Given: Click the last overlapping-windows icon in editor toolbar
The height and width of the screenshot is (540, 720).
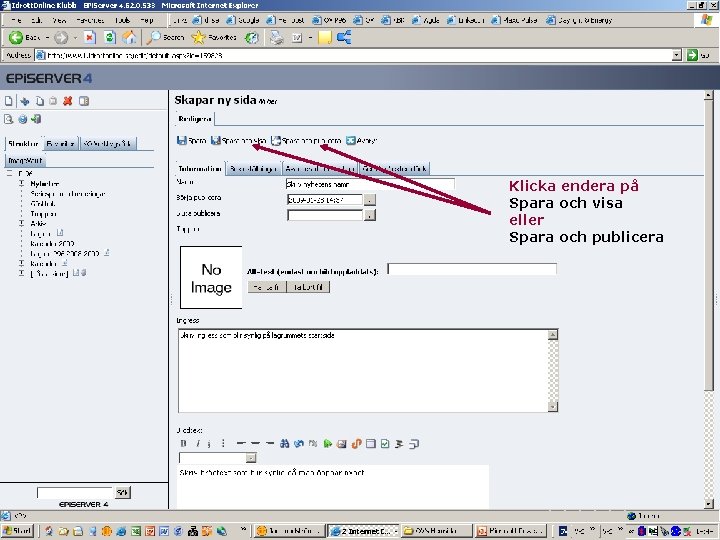Looking at the screenshot, I should (414, 444).
